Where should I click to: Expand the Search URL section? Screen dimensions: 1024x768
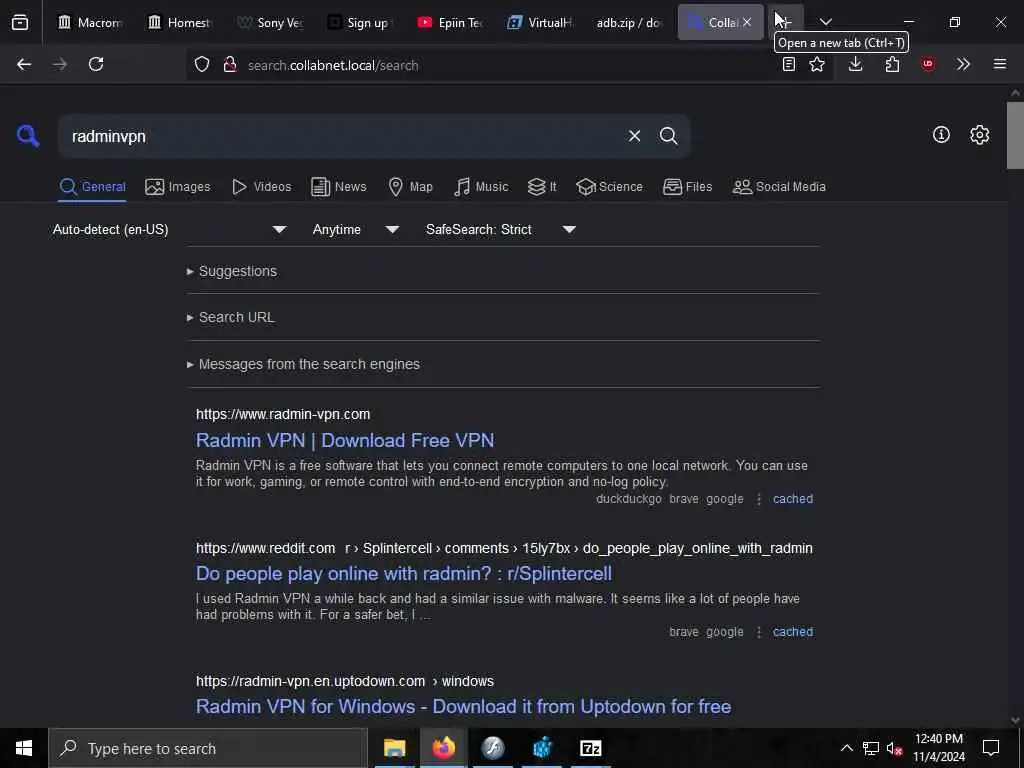(231, 317)
